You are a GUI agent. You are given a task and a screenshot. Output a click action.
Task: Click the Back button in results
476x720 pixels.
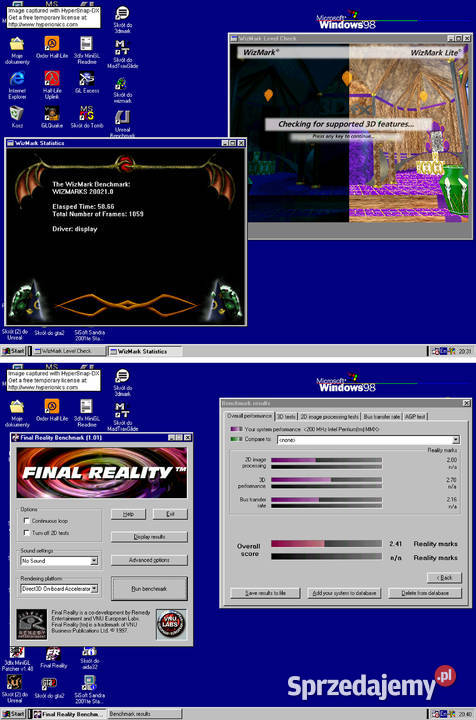pyautogui.click(x=444, y=578)
